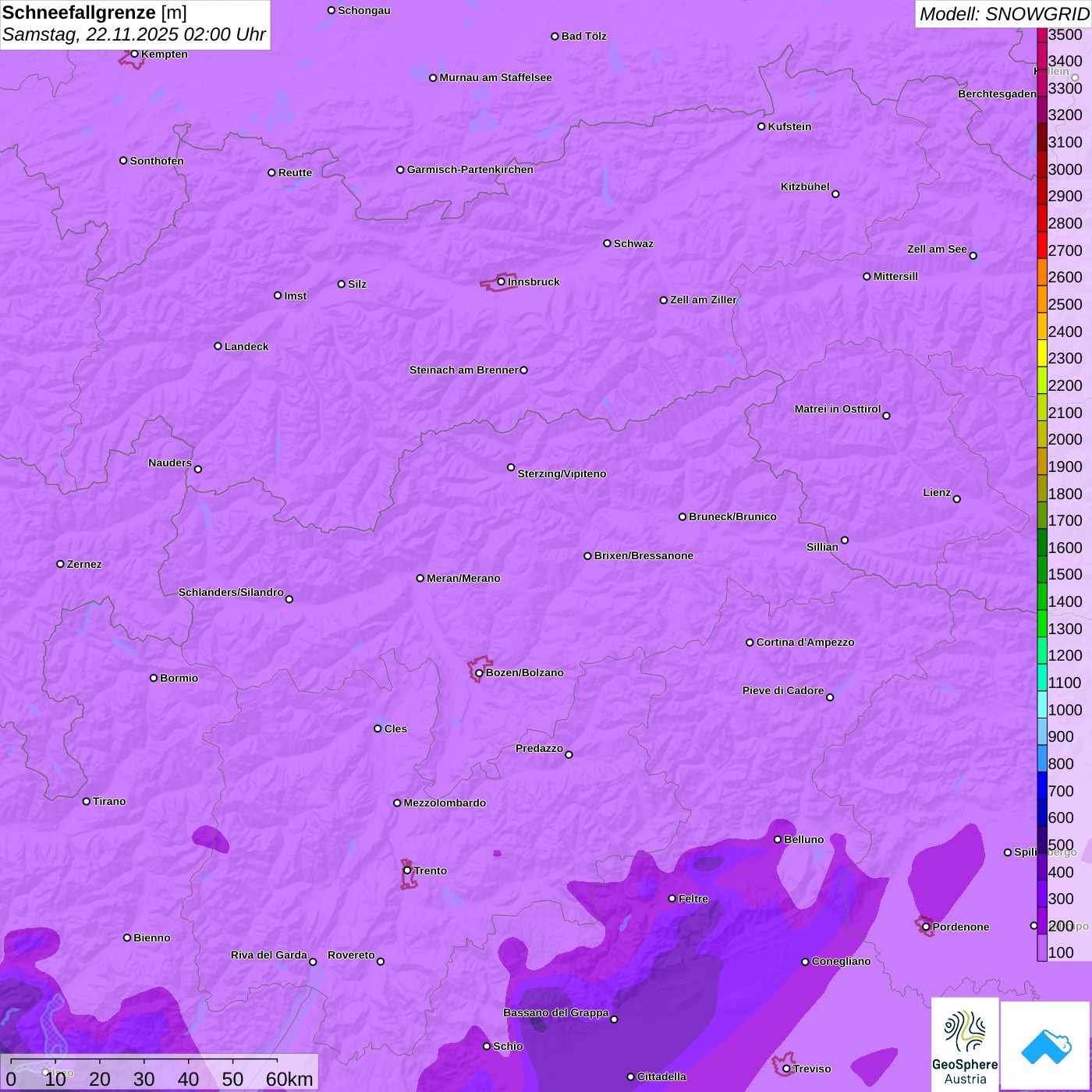The height and width of the screenshot is (1092, 1092).
Task: Click the Landeck location dot
Action: 218,346
